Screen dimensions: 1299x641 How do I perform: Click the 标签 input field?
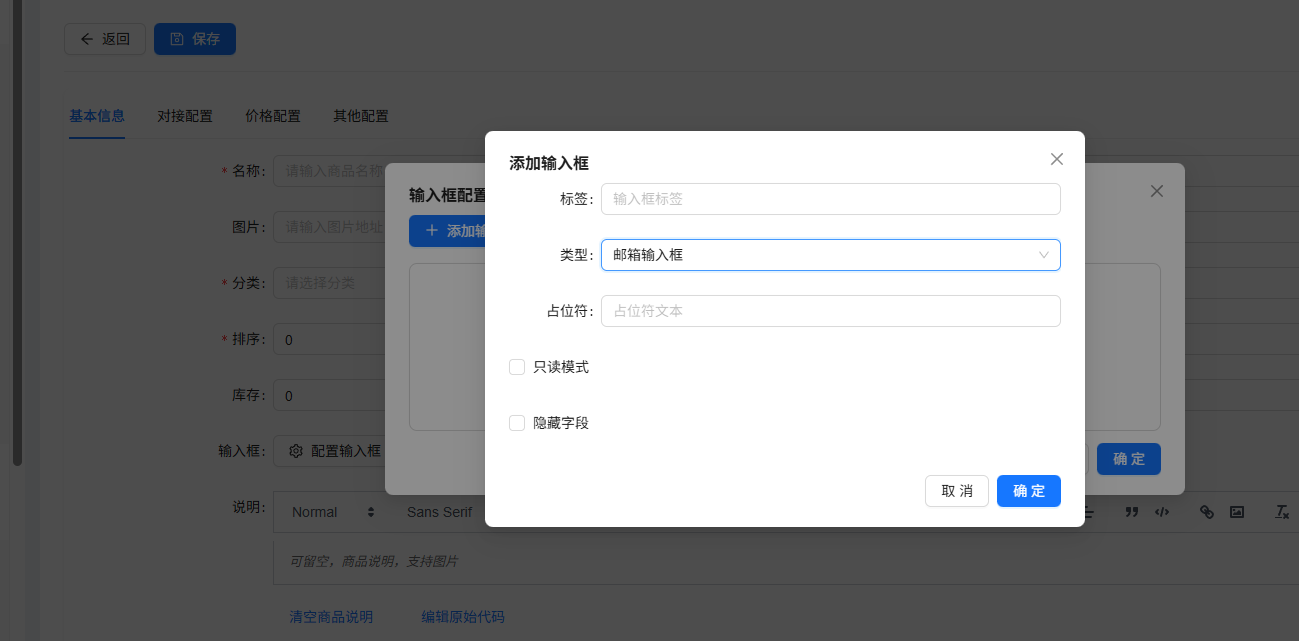pos(830,199)
